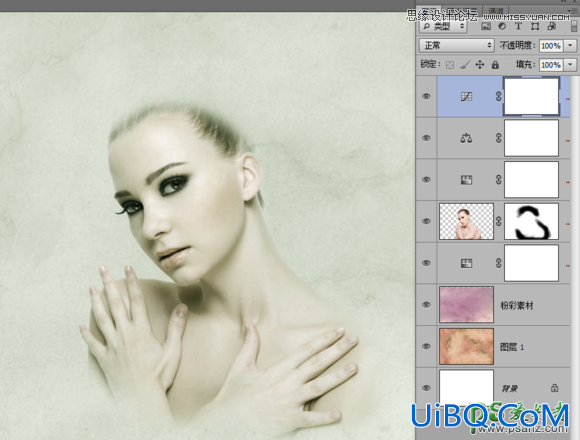Click the 填充 label
580x440 pixels.
(526, 65)
